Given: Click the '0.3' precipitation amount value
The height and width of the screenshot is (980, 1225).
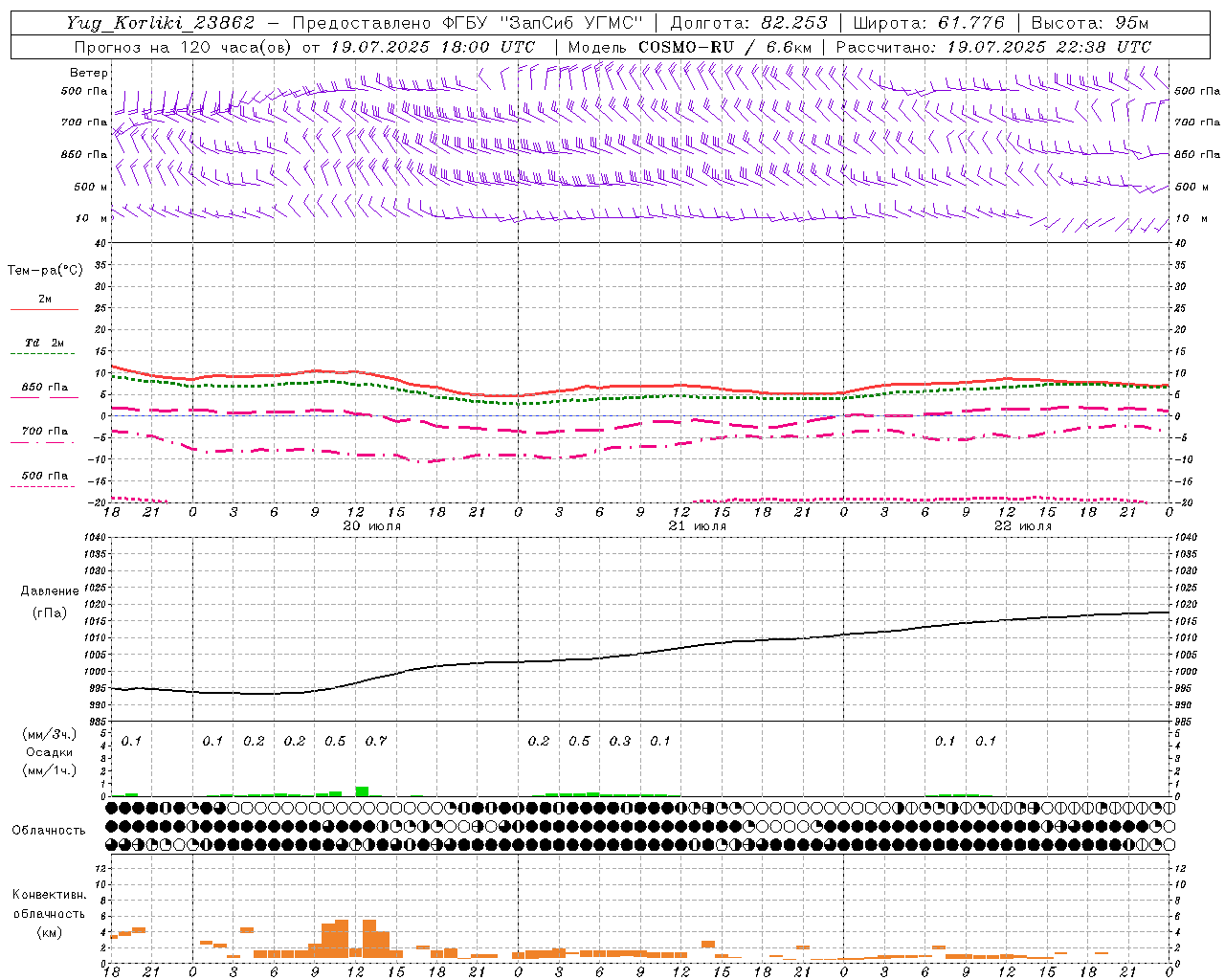Looking at the screenshot, I should point(620,742).
